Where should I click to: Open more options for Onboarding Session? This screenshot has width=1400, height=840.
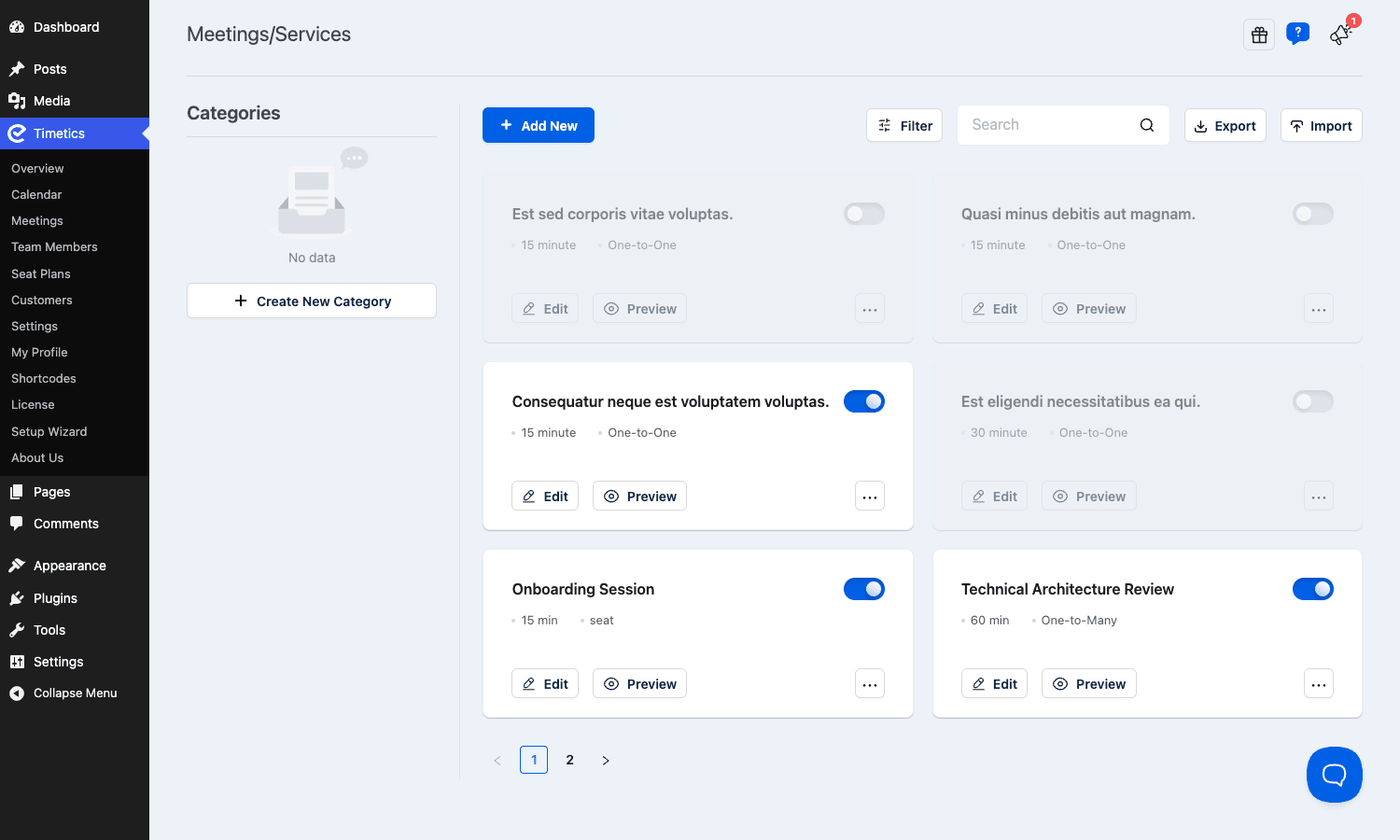click(870, 684)
